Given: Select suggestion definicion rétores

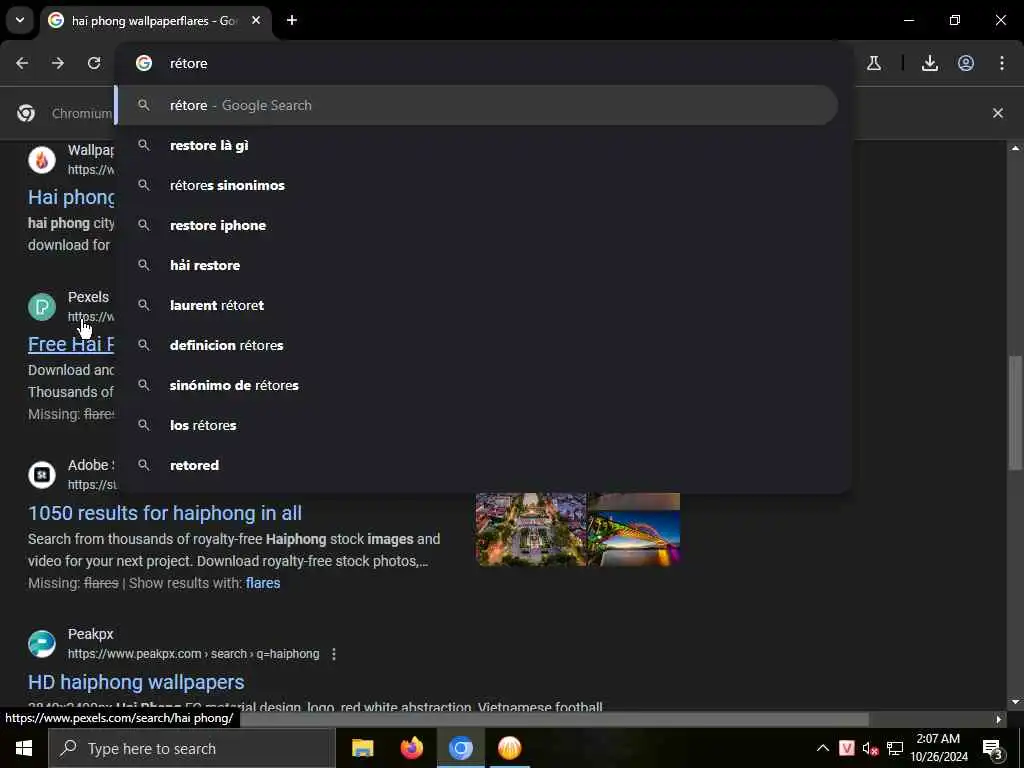Looking at the screenshot, I should point(477,345).
